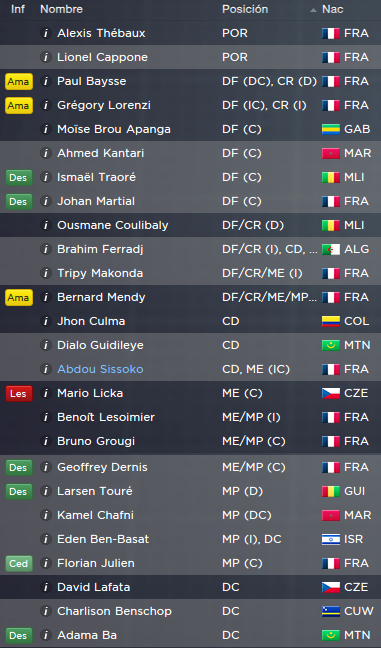This screenshot has width=381, height=648.
Task: Open Abdou Sissoko player profile link
Action: coord(100,369)
